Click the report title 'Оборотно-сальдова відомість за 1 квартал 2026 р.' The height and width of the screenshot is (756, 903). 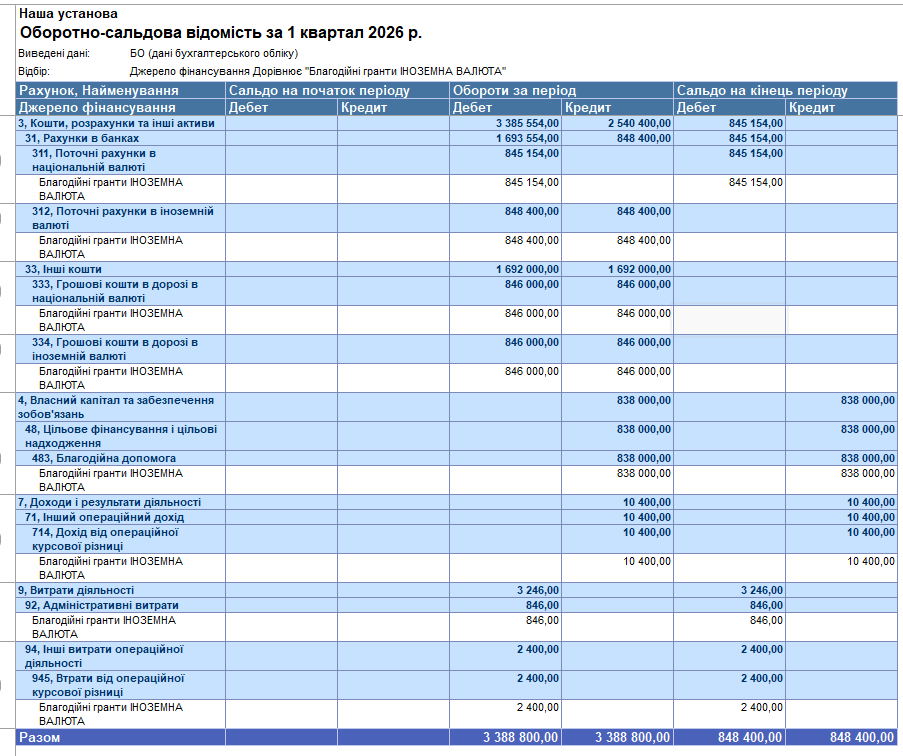pos(221,33)
